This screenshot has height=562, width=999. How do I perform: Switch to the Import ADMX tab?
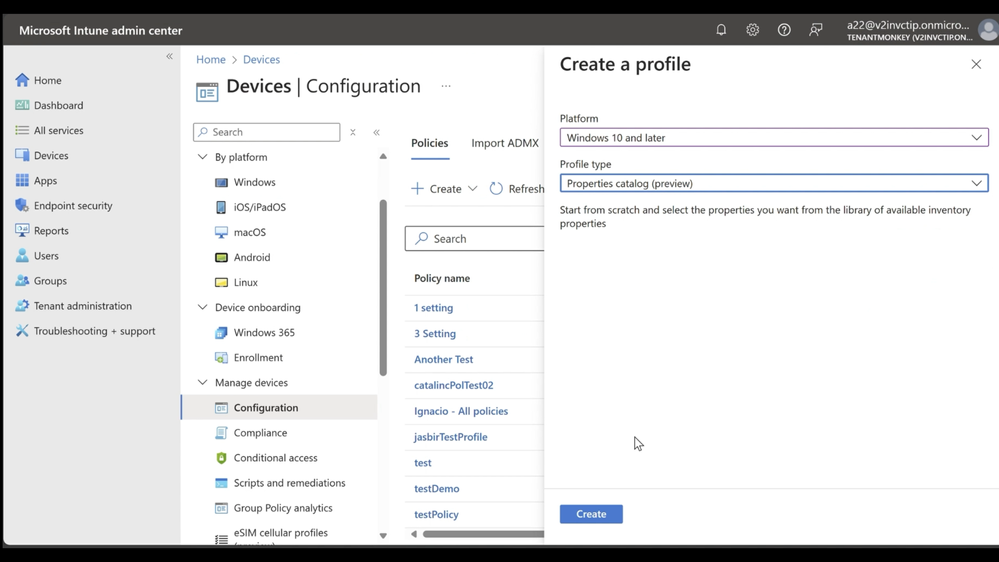point(505,143)
